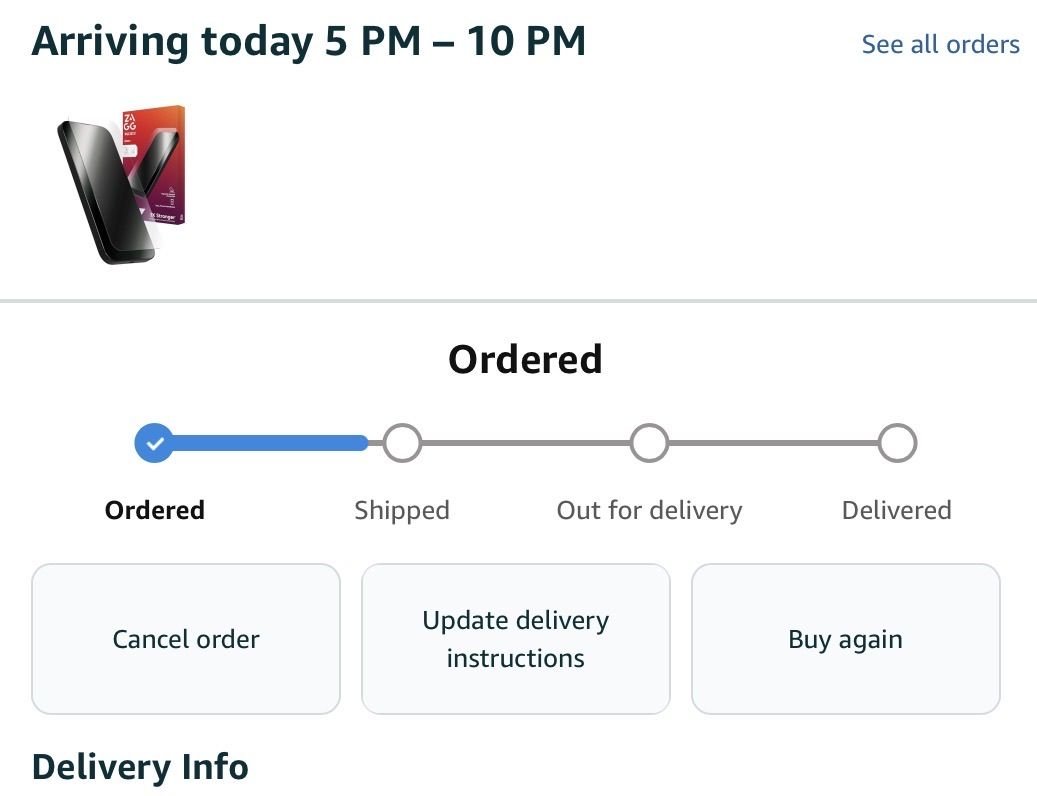Click the Arriving today 5 PM – 10 PM heading
This screenshot has height=796, width=1037.
coord(309,42)
